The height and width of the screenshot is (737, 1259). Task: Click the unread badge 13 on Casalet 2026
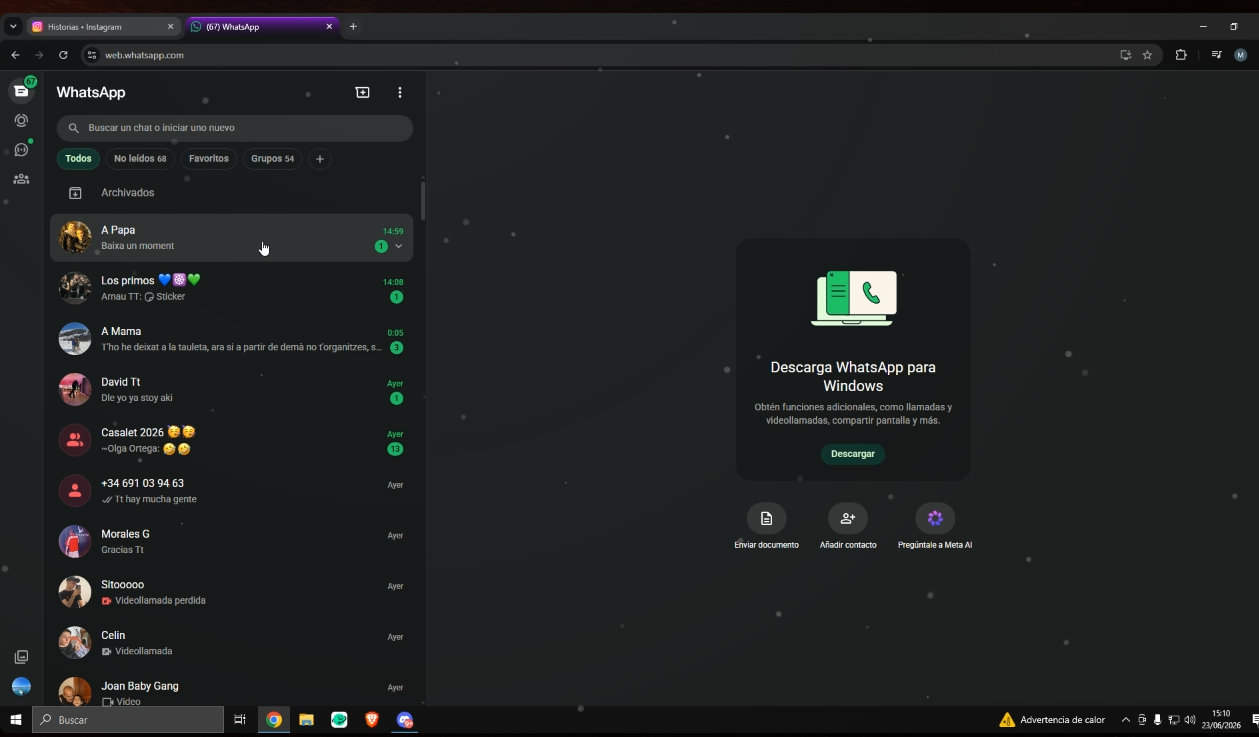tap(395, 449)
